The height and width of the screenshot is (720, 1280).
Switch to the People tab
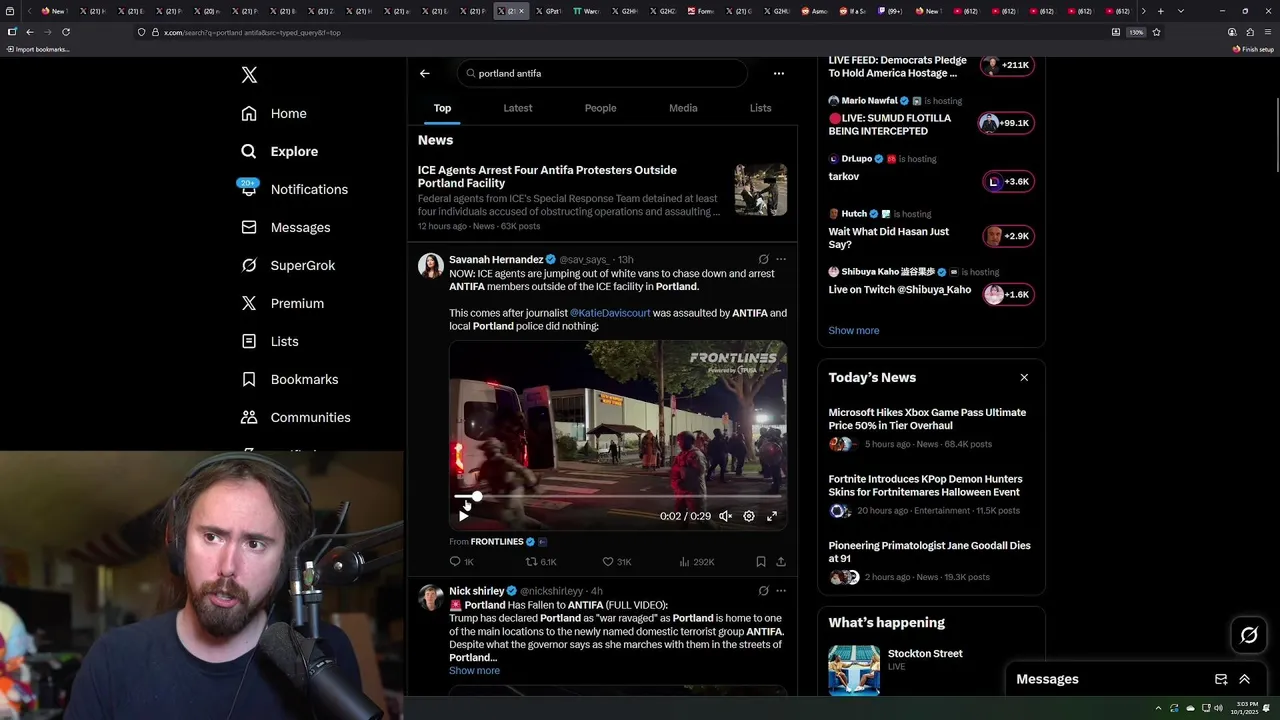click(x=600, y=108)
